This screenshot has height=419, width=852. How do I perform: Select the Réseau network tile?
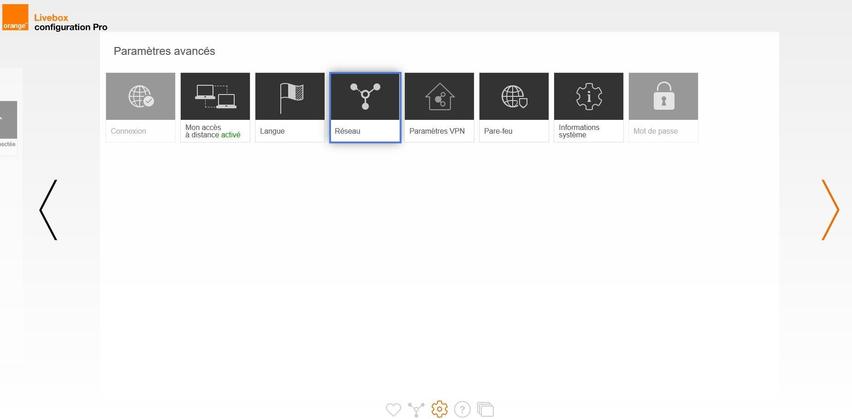(x=364, y=107)
